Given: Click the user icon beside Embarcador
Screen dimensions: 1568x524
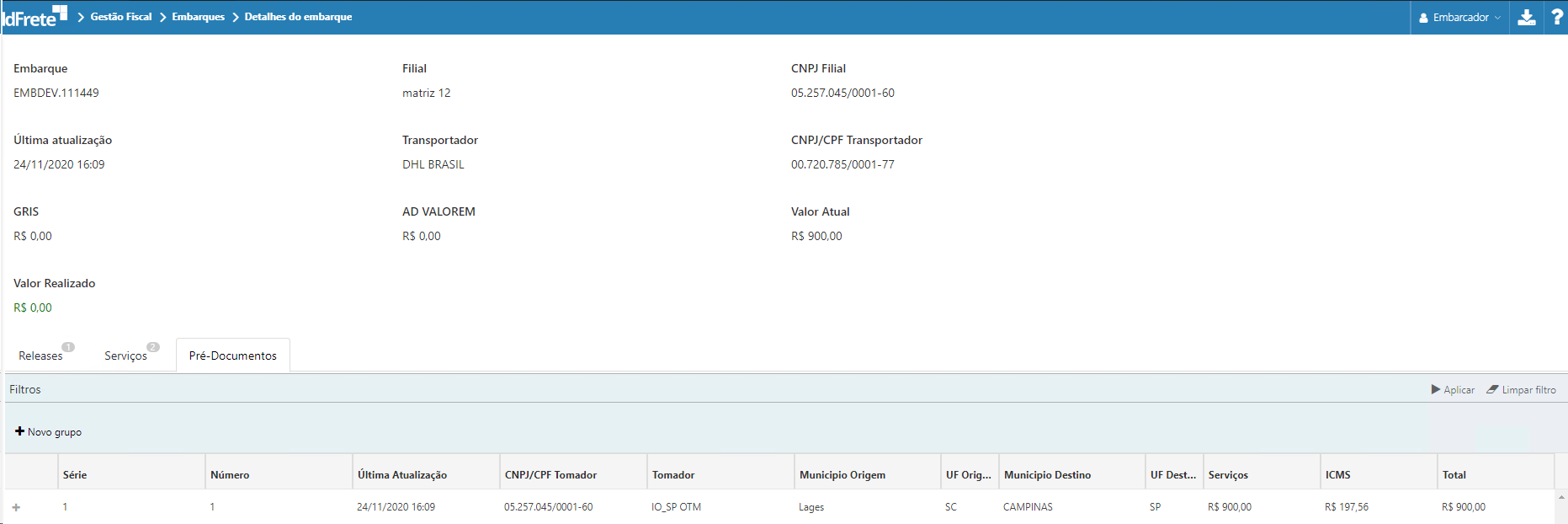Looking at the screenshot, I should (x=1423, y=18).
